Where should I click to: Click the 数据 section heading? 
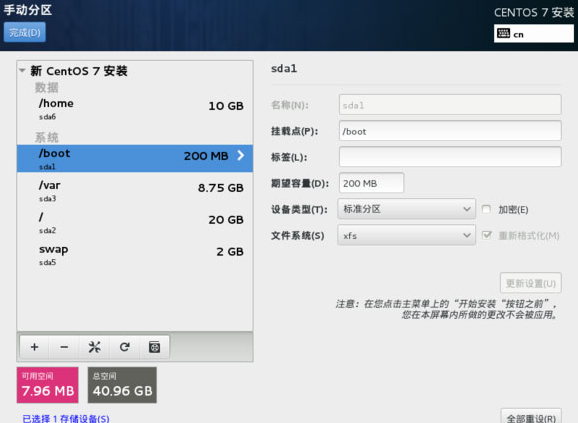(x=47, y=87)
